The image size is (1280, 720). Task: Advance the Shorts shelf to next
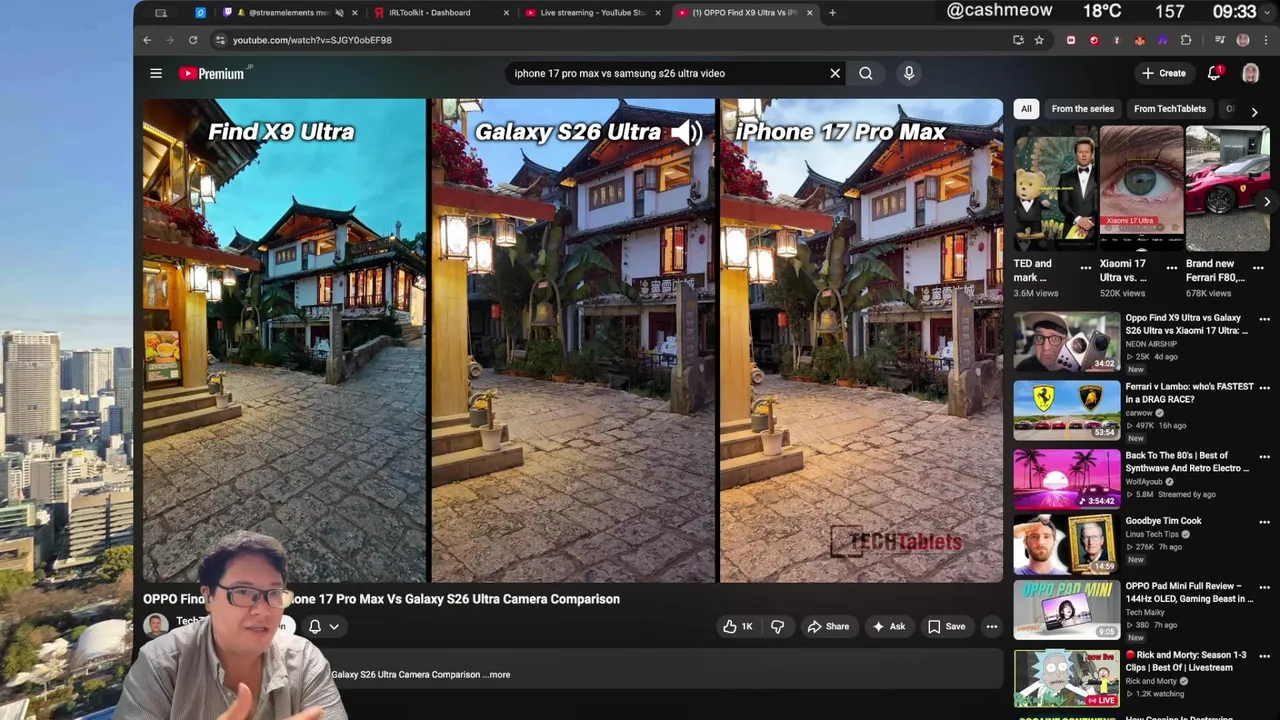click(1267, 202)
